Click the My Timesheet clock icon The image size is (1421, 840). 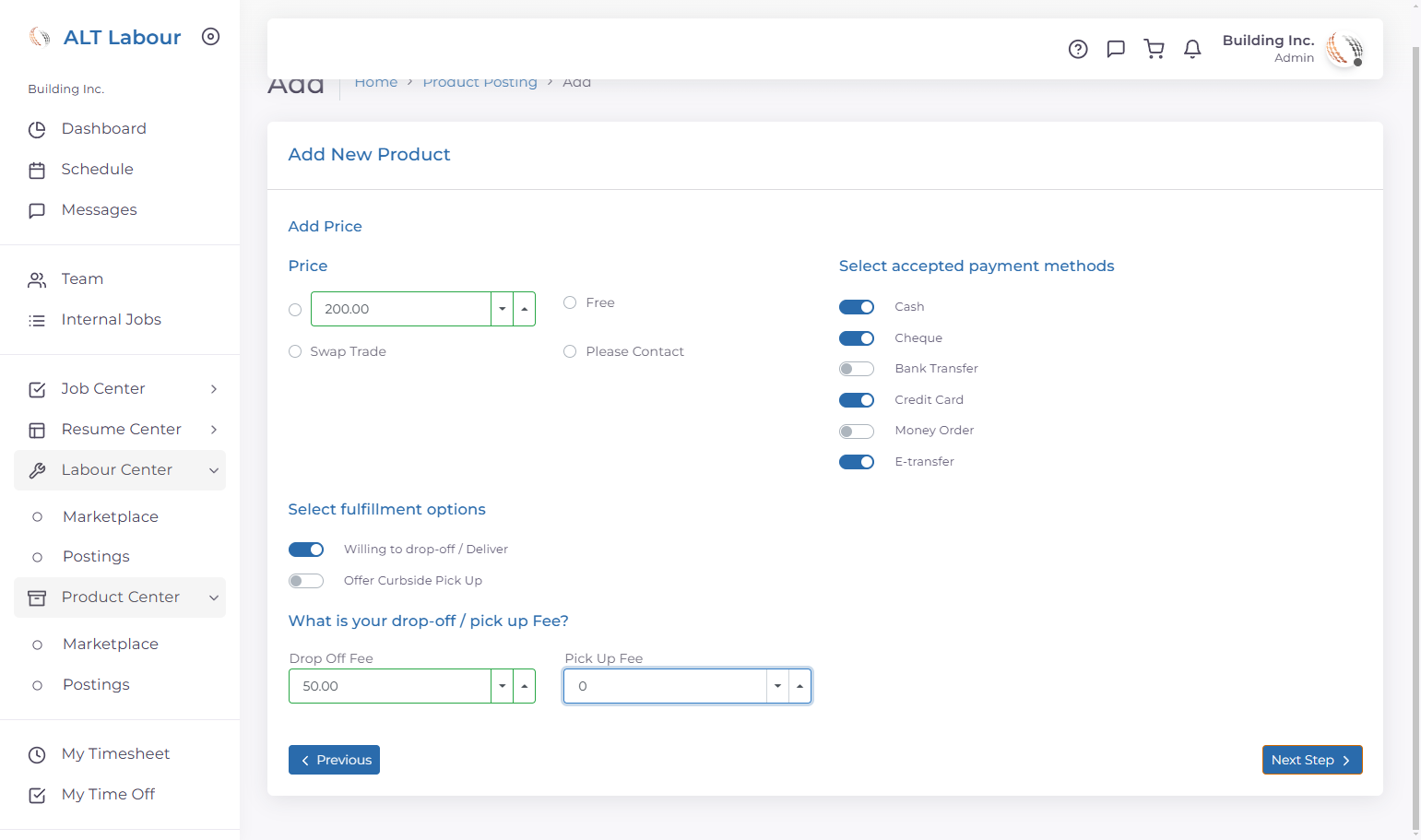tap(37, 754)
